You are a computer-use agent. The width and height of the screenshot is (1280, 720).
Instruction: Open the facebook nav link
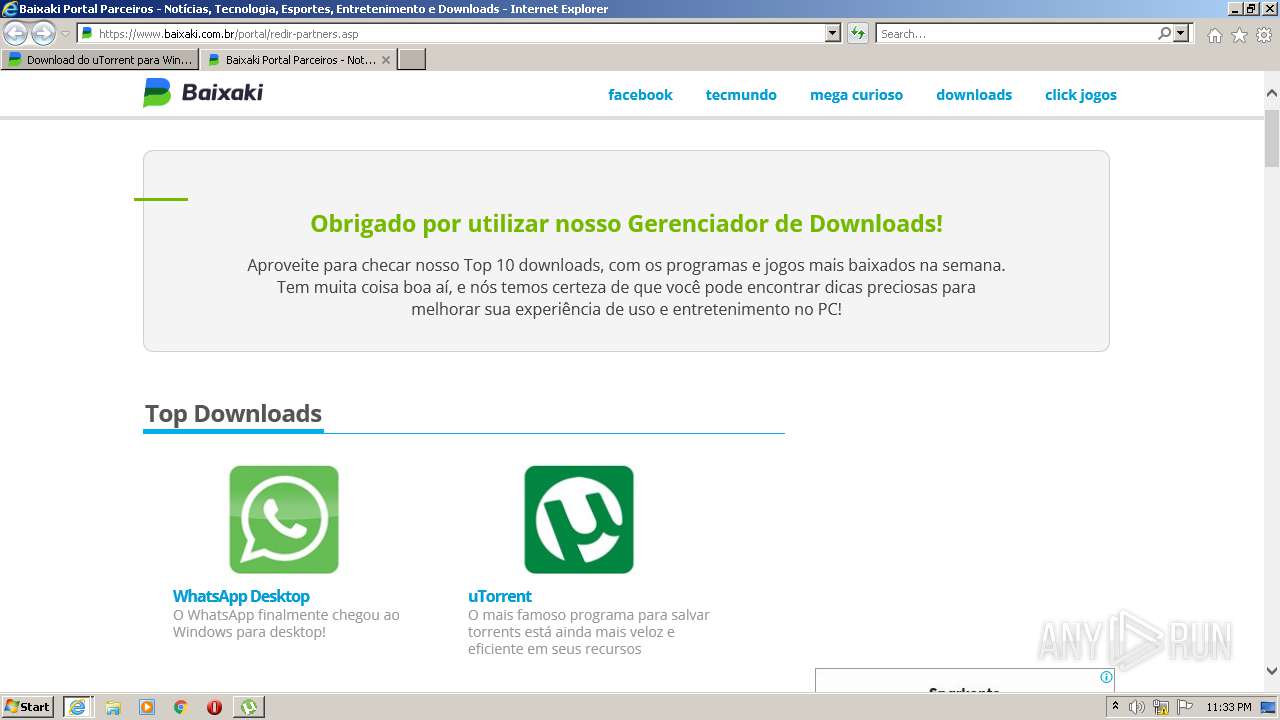coord(640,95)
